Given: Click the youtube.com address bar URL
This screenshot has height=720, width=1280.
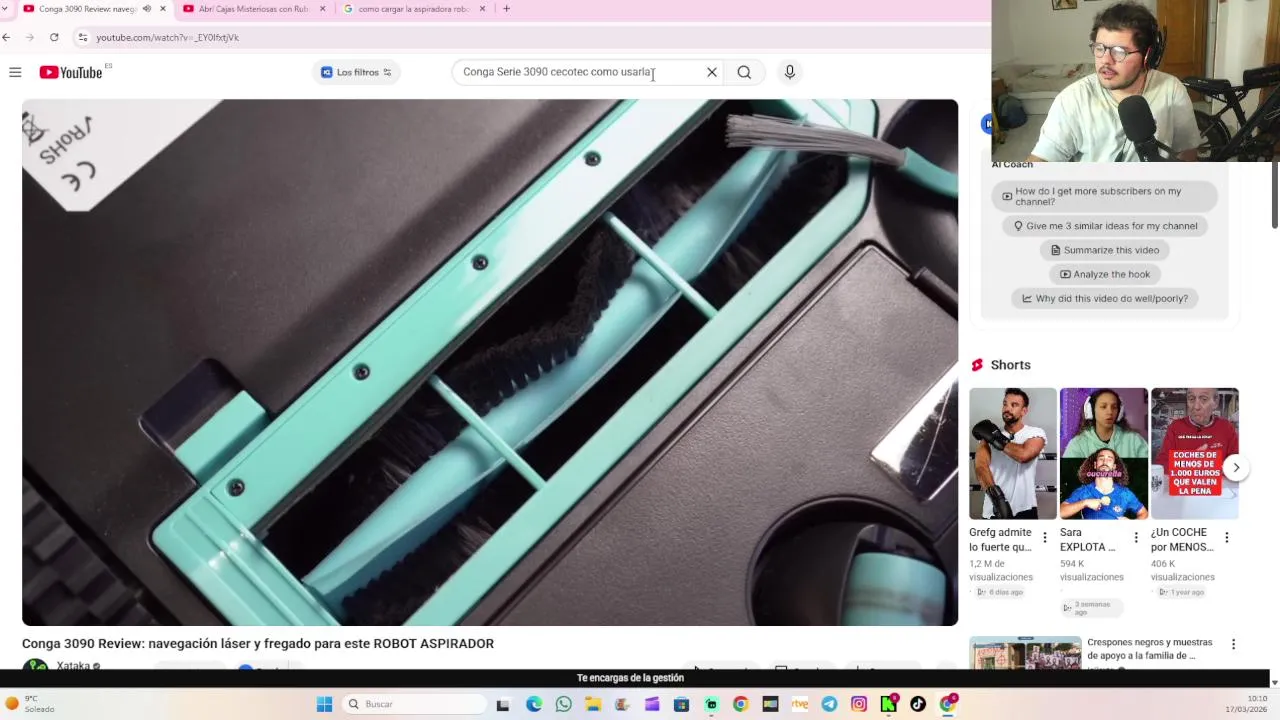Looking at the screenshot, I should click(167, 37).
